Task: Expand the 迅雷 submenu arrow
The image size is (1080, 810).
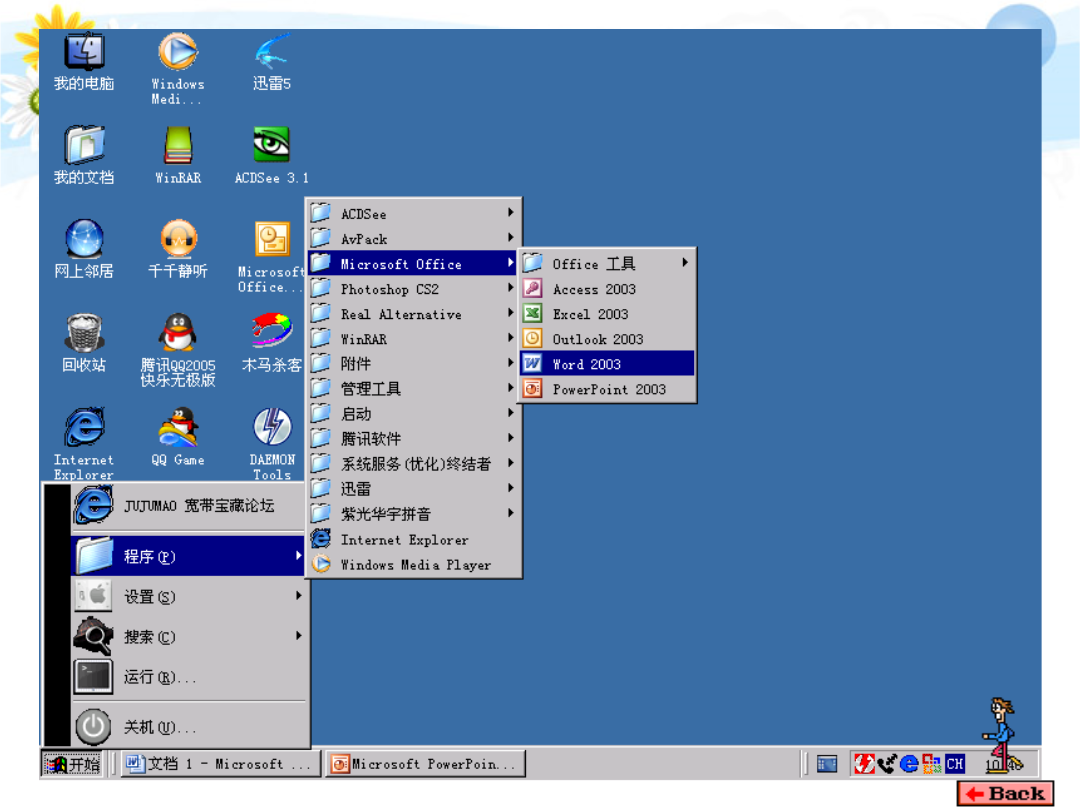Action: [x=510, y=488]
